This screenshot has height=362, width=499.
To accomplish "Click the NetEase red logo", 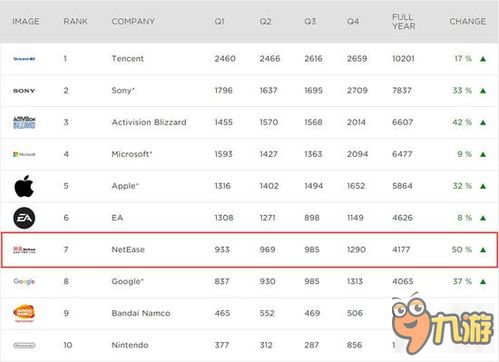I will click(x=24, y=250).
